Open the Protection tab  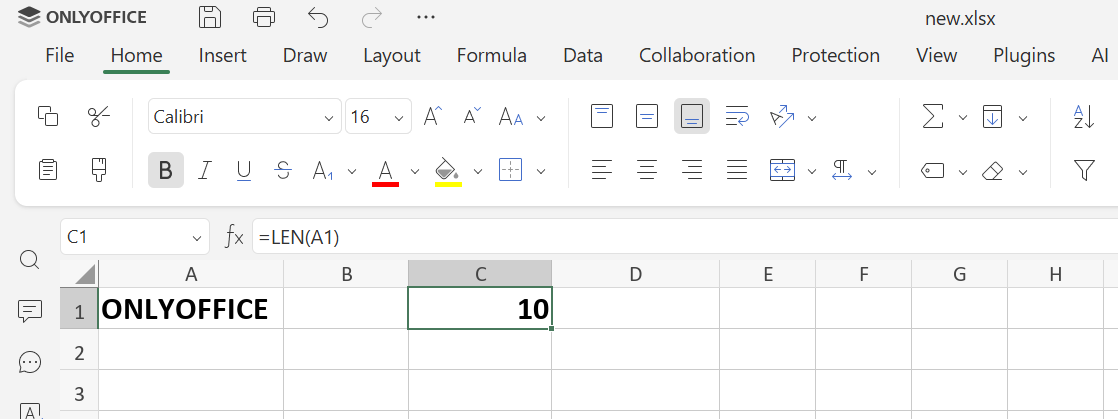(836, 56)
